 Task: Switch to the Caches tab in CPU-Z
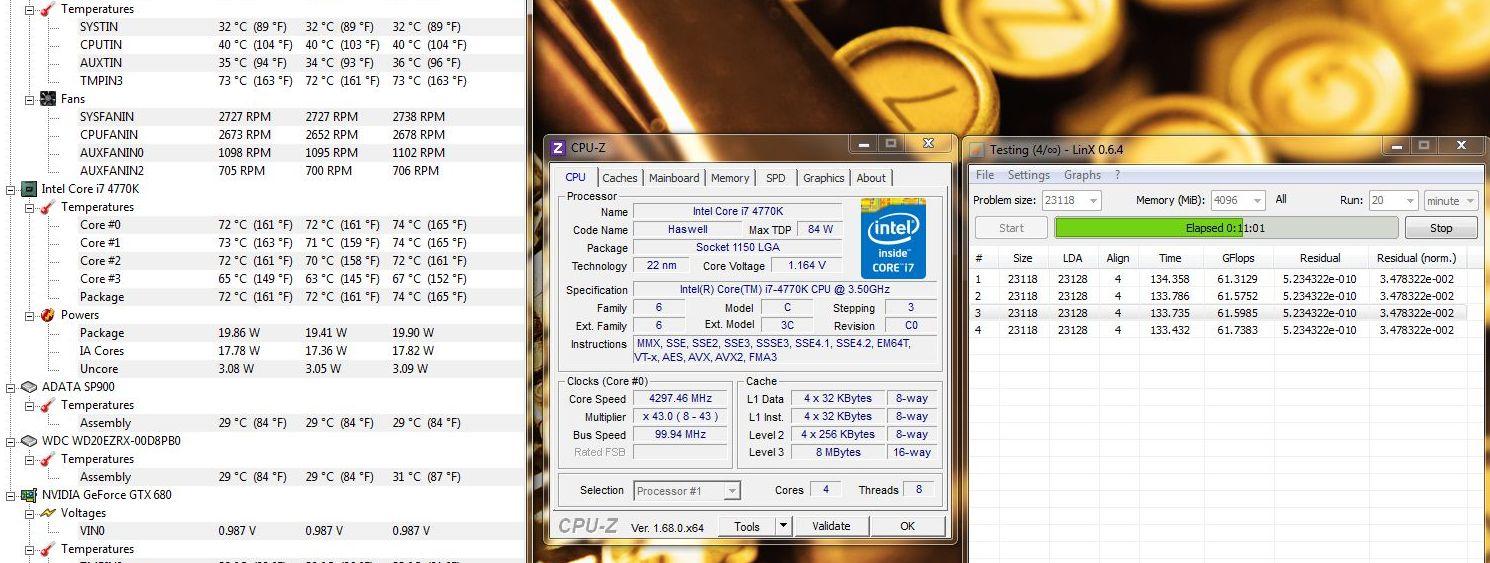(x=620, y=178)
